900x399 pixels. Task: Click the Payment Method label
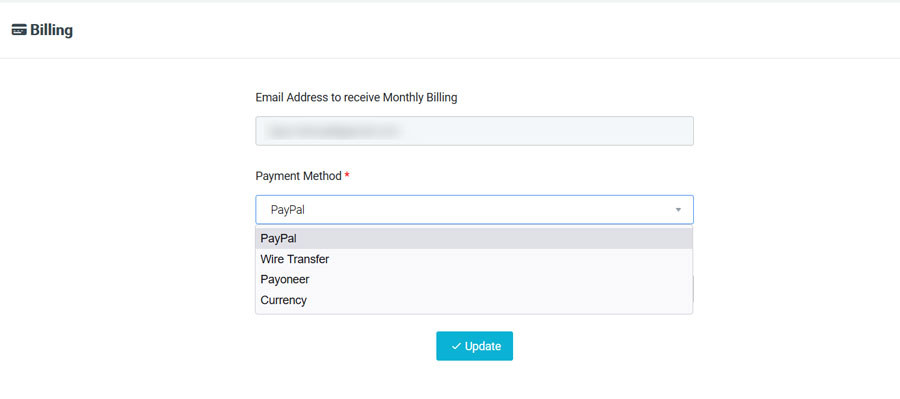click(x=298, y=176)
